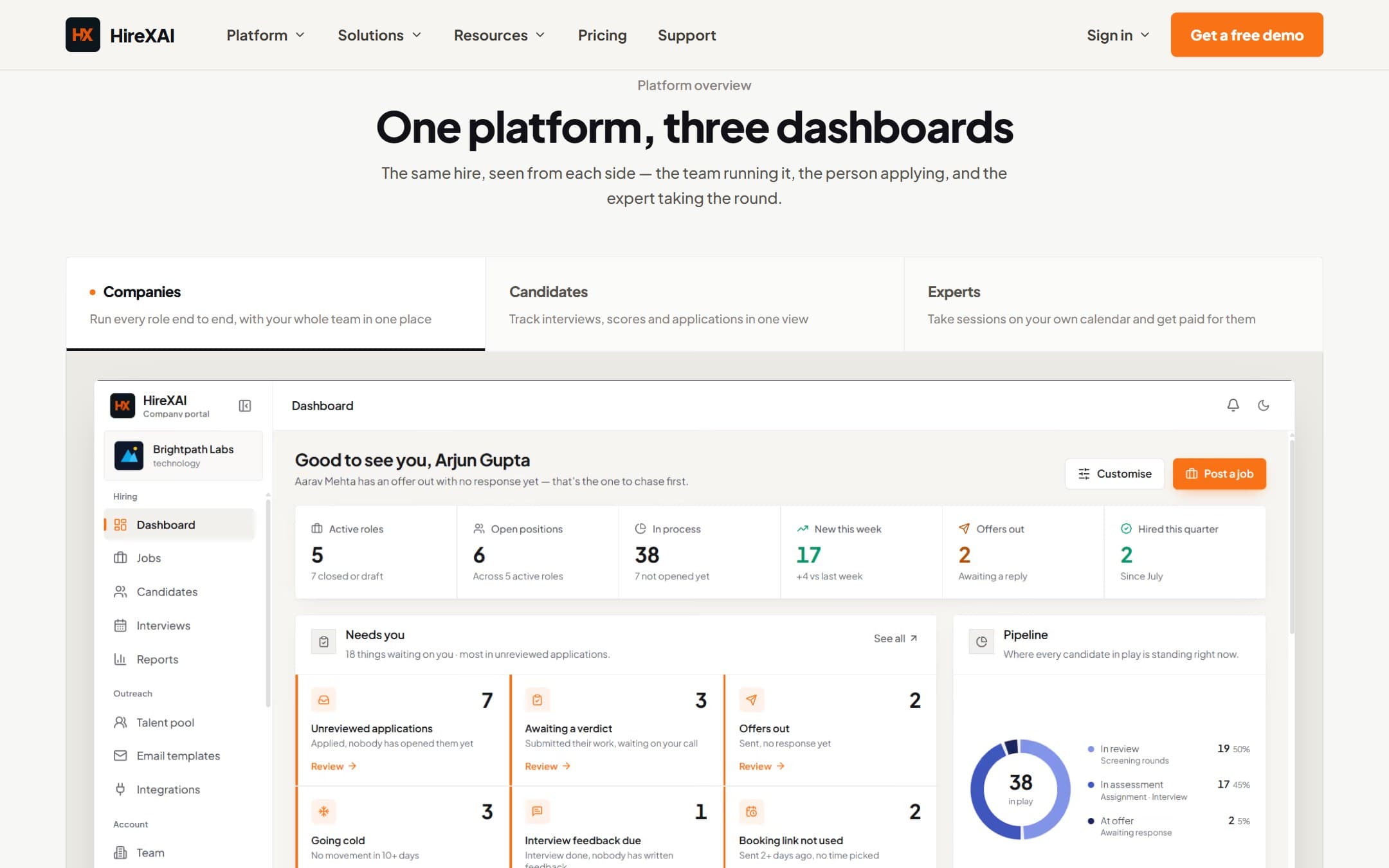Click Get a free demo button
1389x868 pixels.
1246,35
